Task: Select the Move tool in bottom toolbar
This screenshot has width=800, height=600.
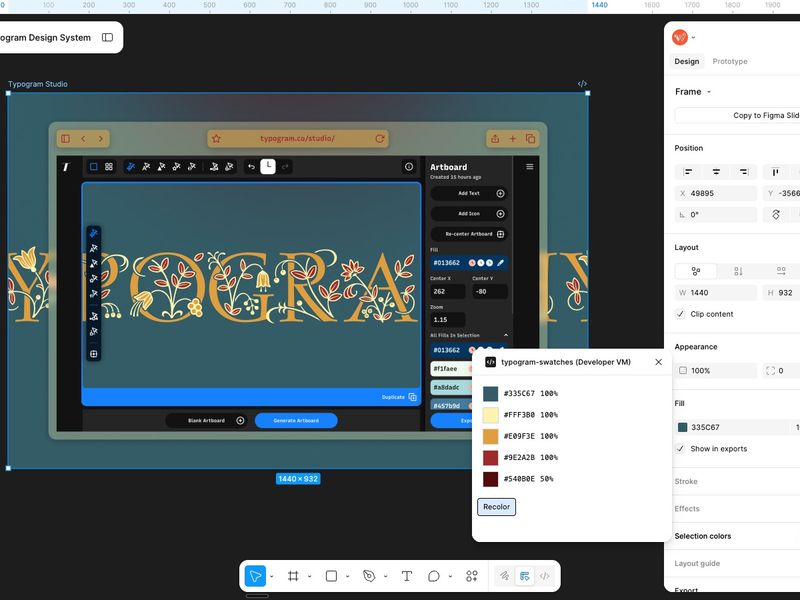Action: pyautogui.click(x=255, y=576)
